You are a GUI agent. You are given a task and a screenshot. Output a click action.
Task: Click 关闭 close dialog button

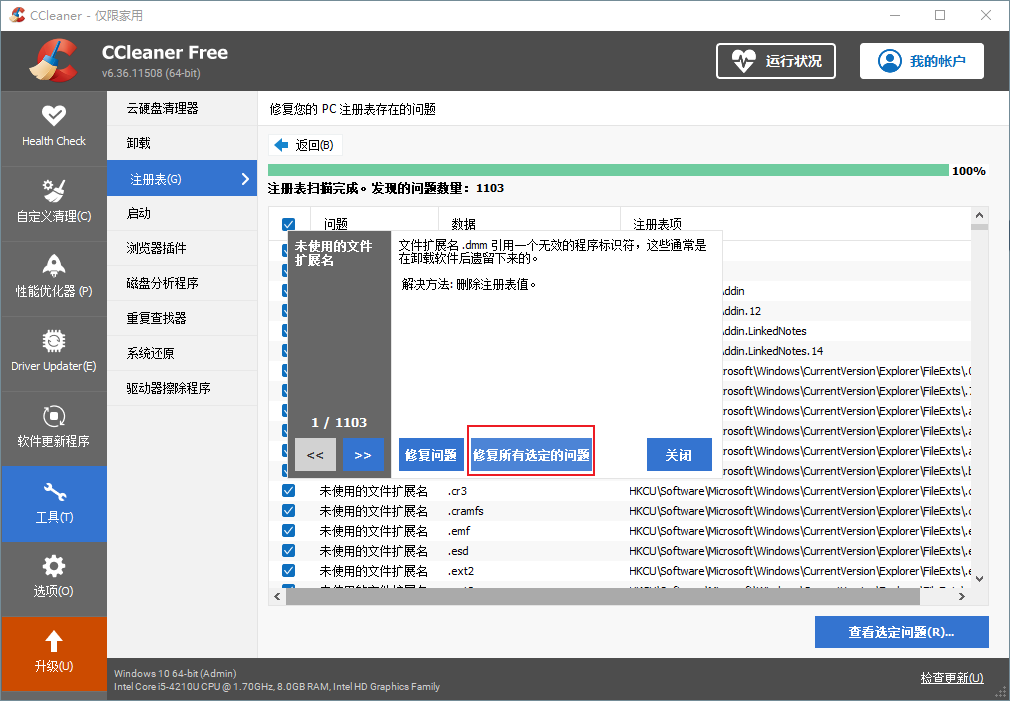coord(679,455)
